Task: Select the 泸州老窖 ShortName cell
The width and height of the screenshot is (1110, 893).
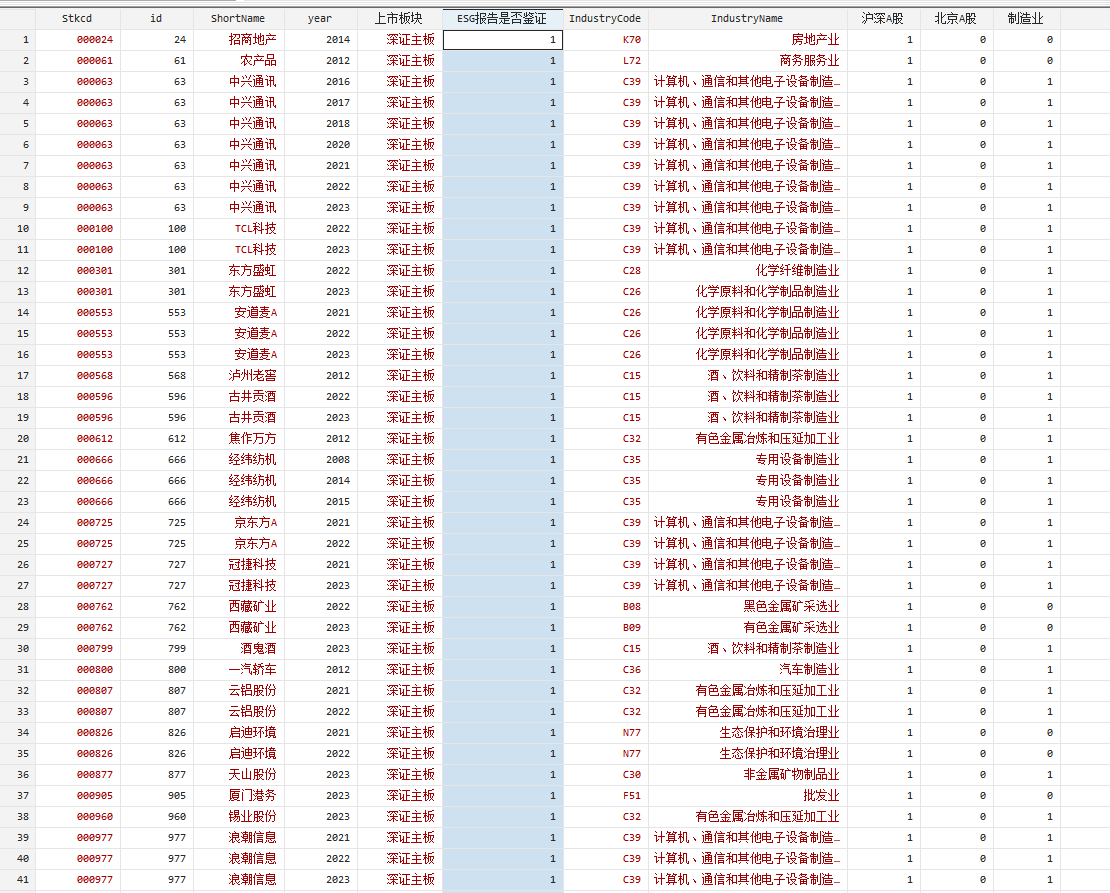Action: [252, 376]
